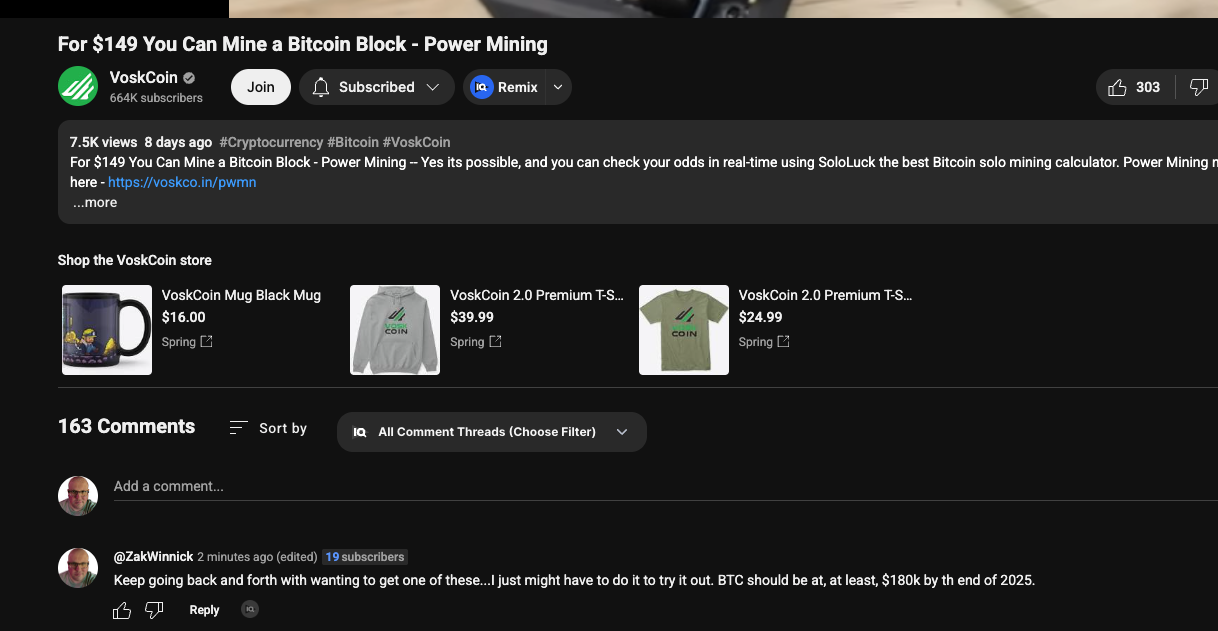Open the gray hoodie product thumbnail

pyautogui.click(x=395, y=330)
